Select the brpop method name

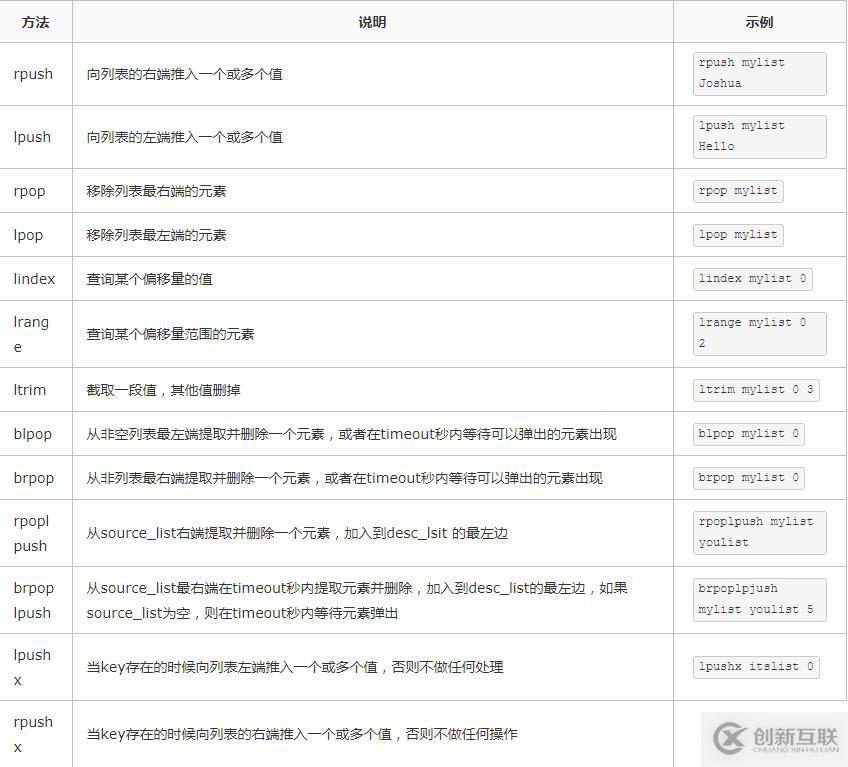pos(34,478)
